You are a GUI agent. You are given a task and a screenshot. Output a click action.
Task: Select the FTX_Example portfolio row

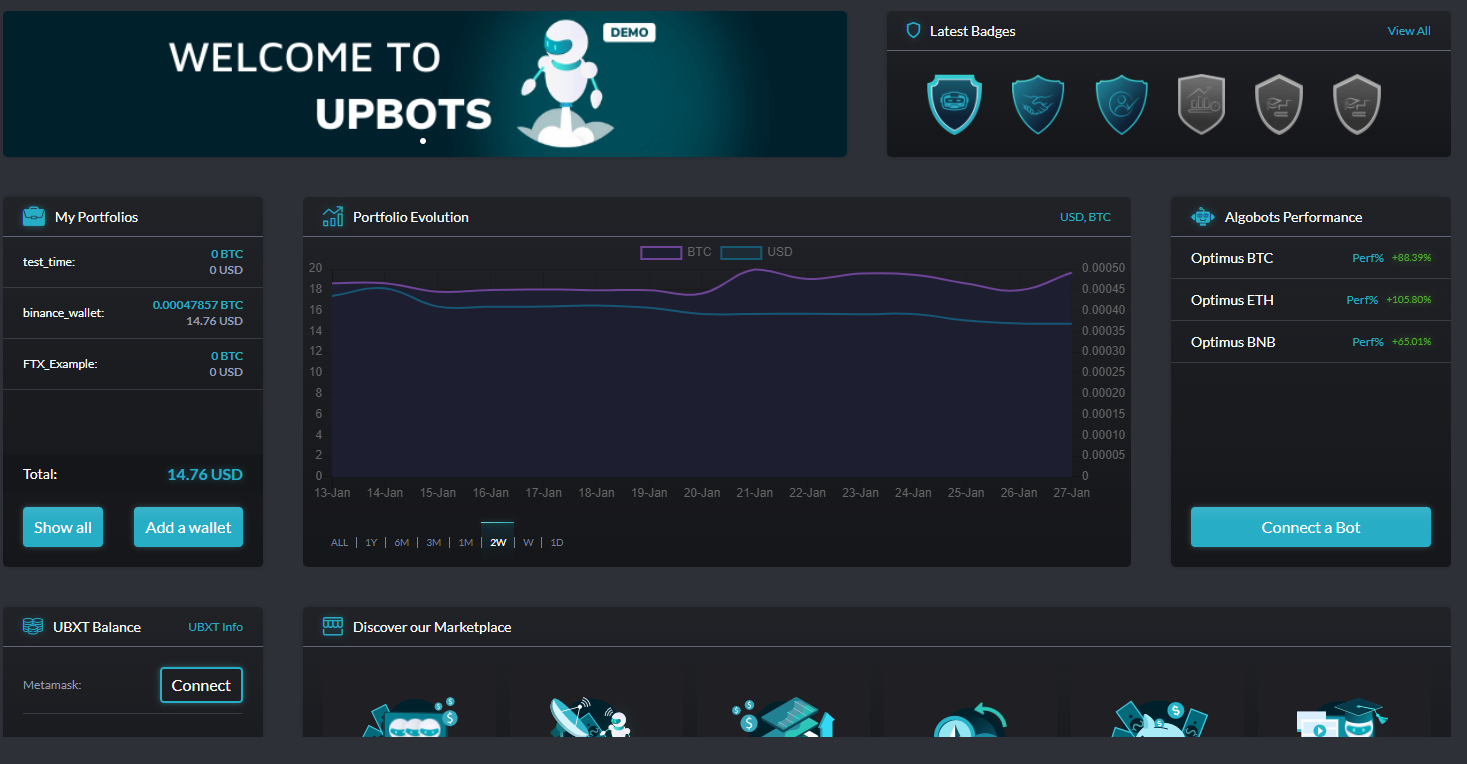click(133, 364)
